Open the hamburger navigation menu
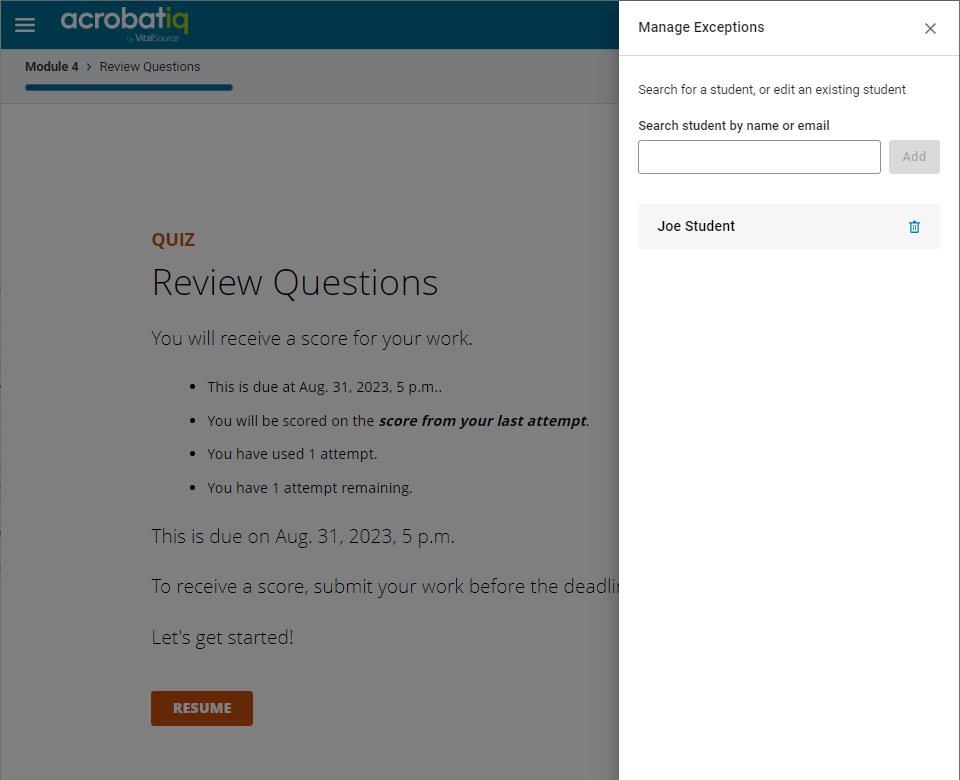Viewport: 960px width, 780px height. [x=25, y=25]
